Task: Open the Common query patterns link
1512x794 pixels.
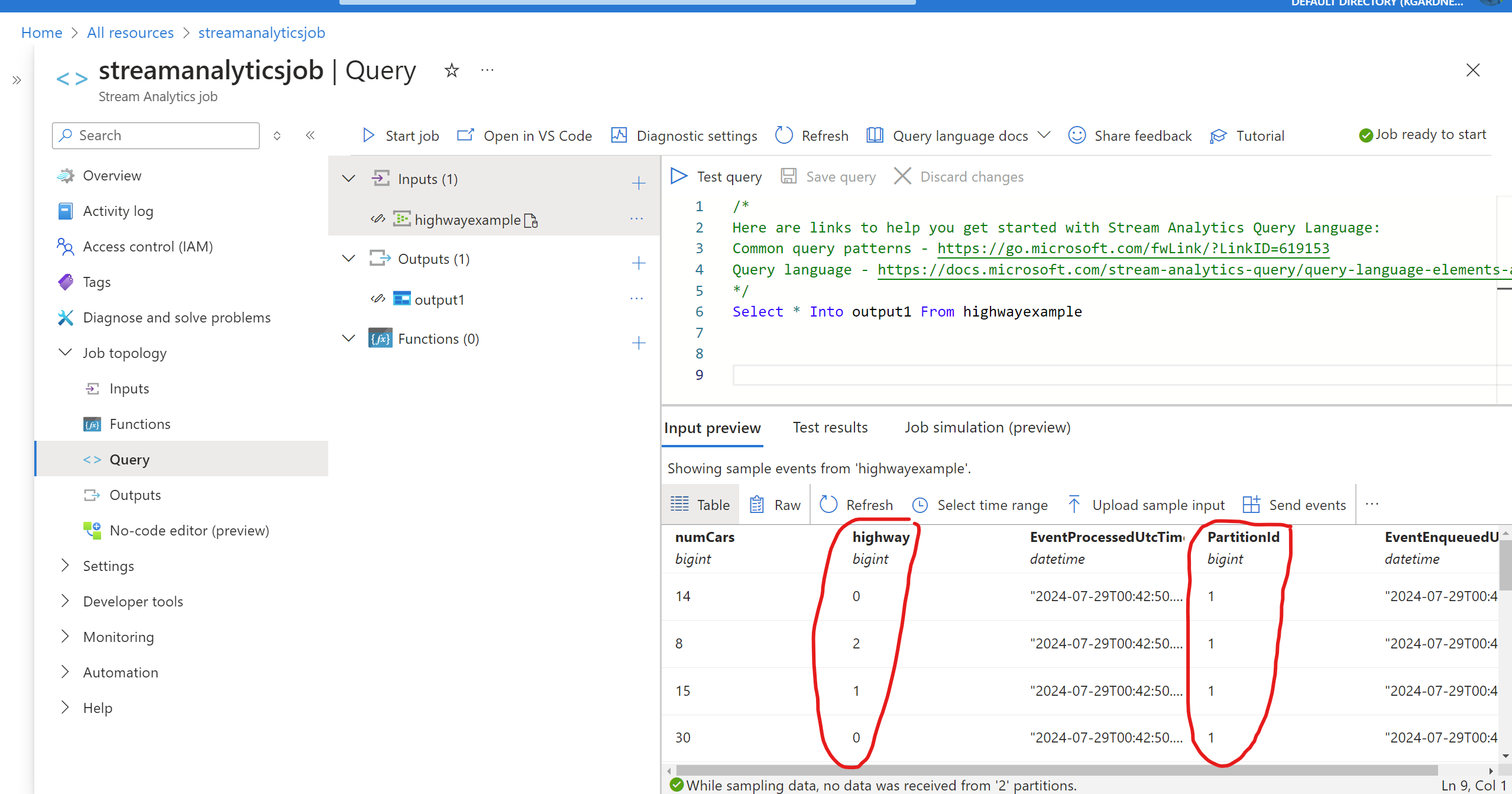Action: click(x=1133, y=248)
